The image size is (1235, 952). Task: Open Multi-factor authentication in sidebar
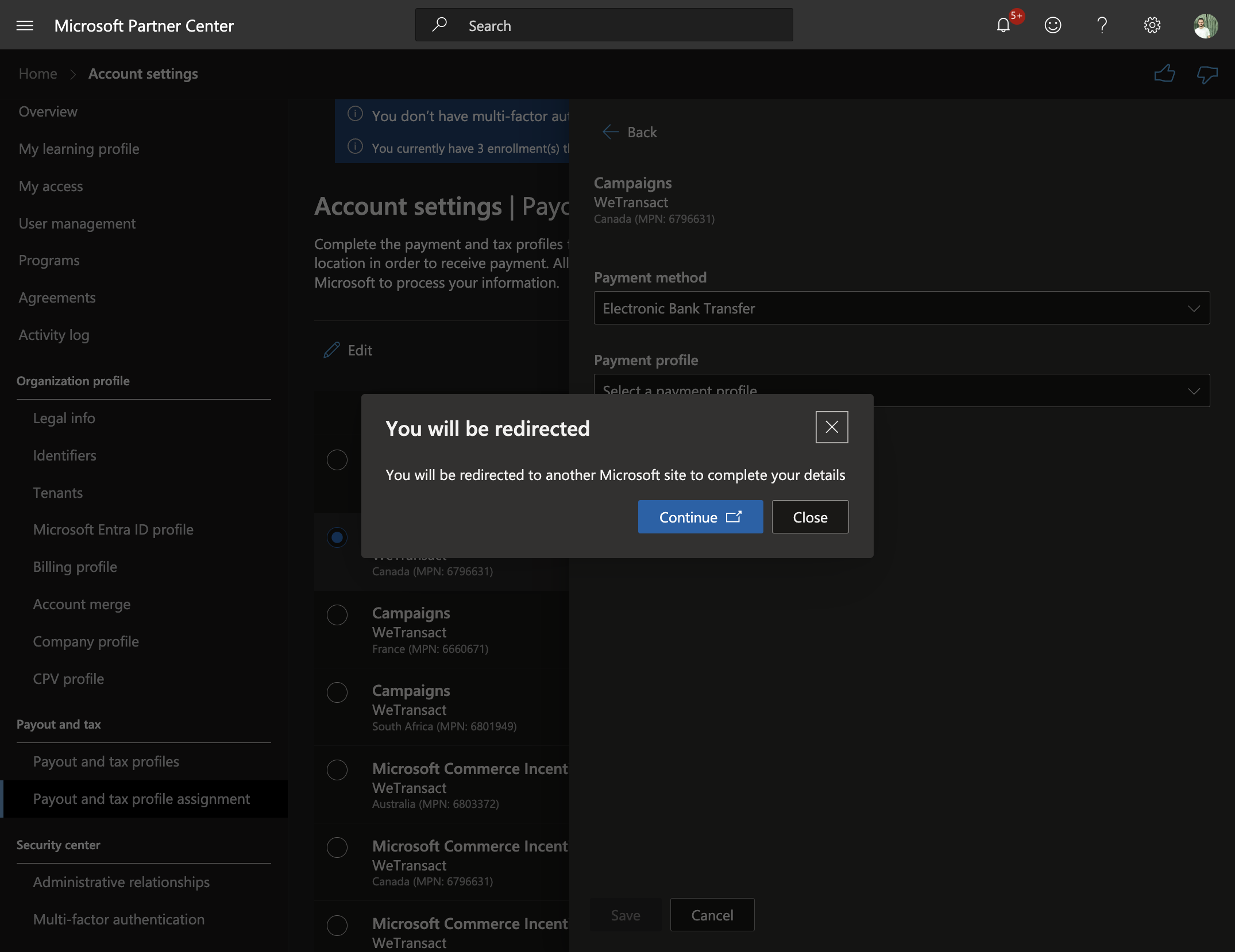coord(119,919)
